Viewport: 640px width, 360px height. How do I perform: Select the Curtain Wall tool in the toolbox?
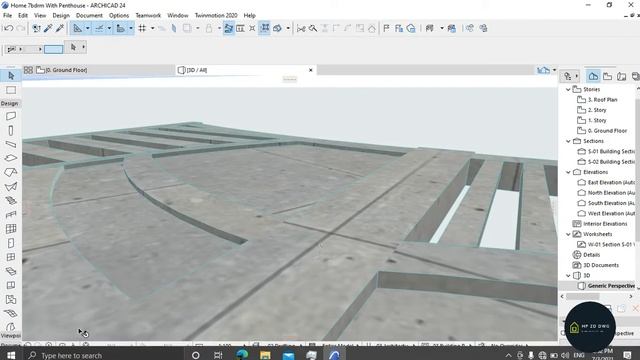tap(11, 229)
